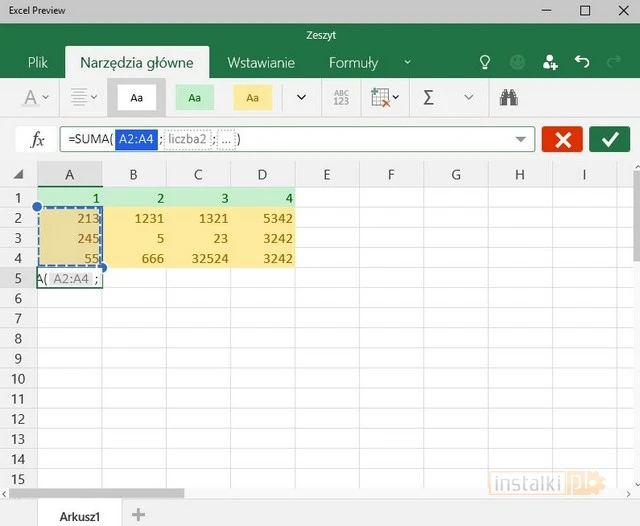Select column E header
The image size is (640, 526).
tap(327, 175)
